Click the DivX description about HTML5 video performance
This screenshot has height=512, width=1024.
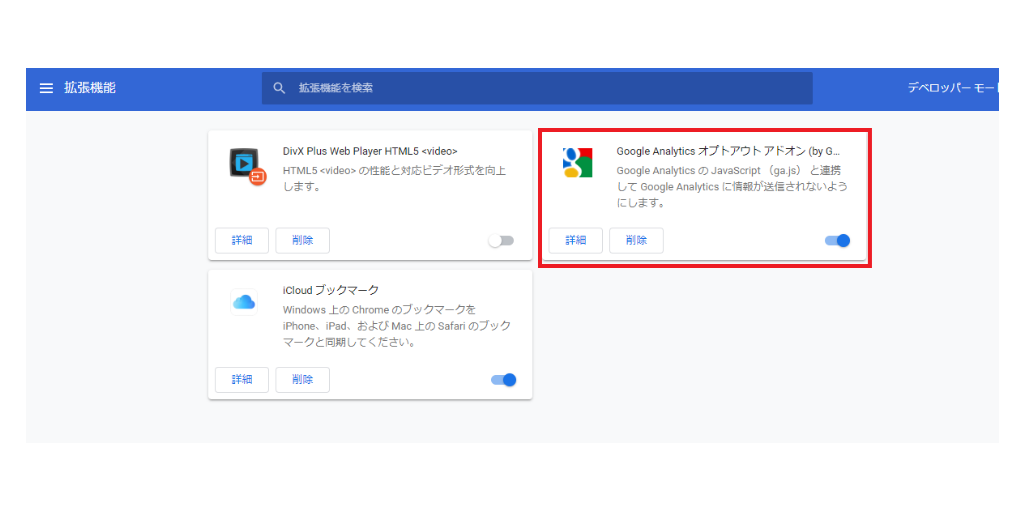[394, 180]
